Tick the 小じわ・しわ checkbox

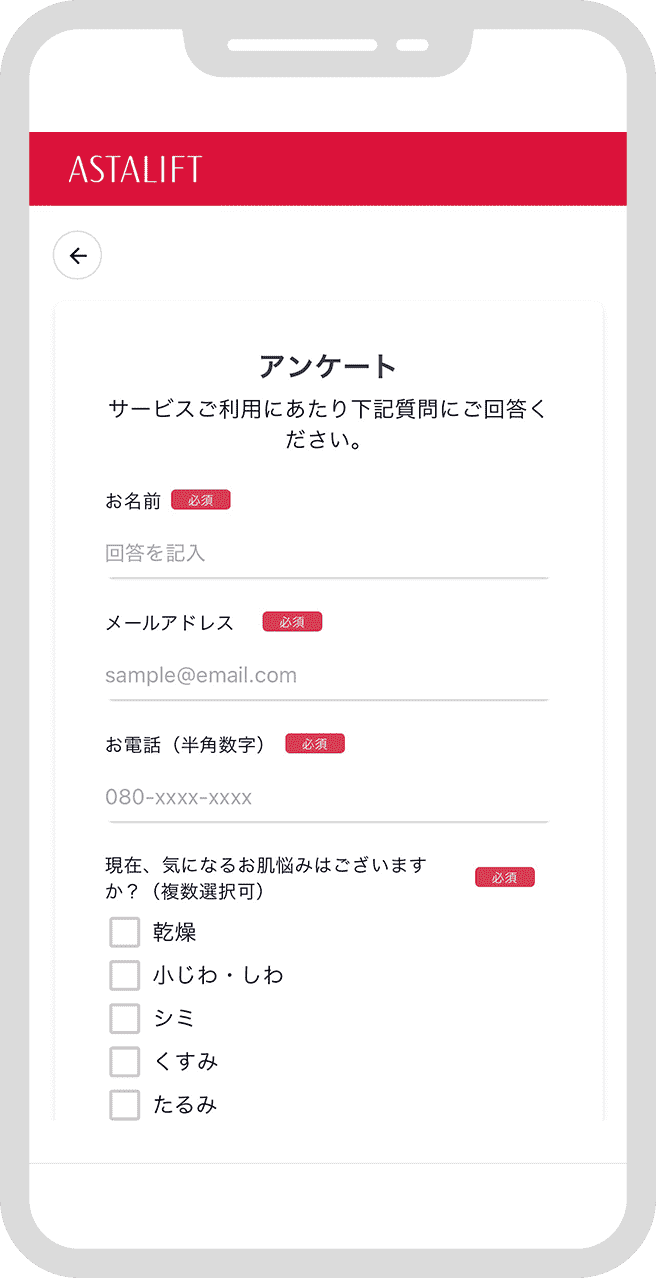tap(124, 975)
